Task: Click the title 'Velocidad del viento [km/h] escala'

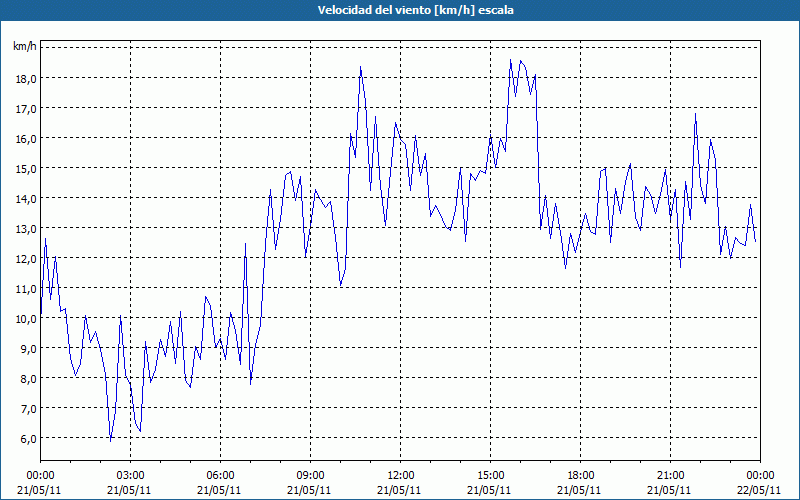Action: (415, 10)
